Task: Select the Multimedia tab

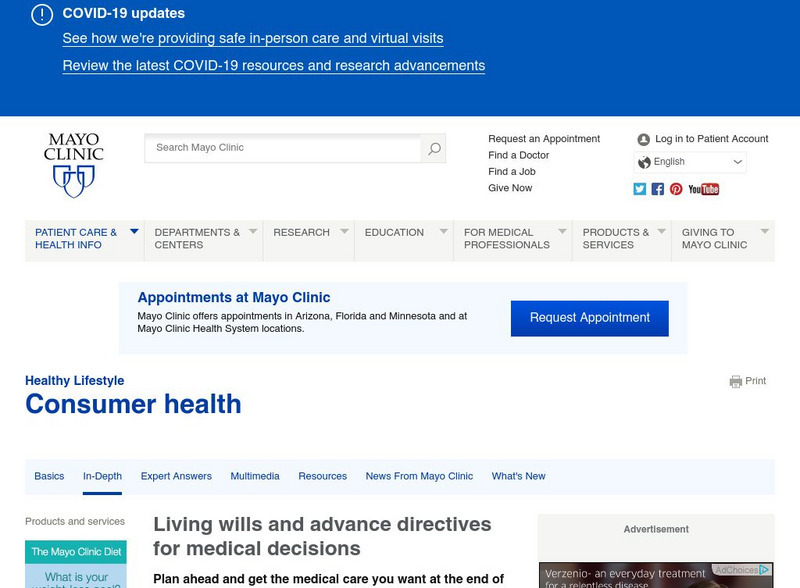Action: coord(254,476)
